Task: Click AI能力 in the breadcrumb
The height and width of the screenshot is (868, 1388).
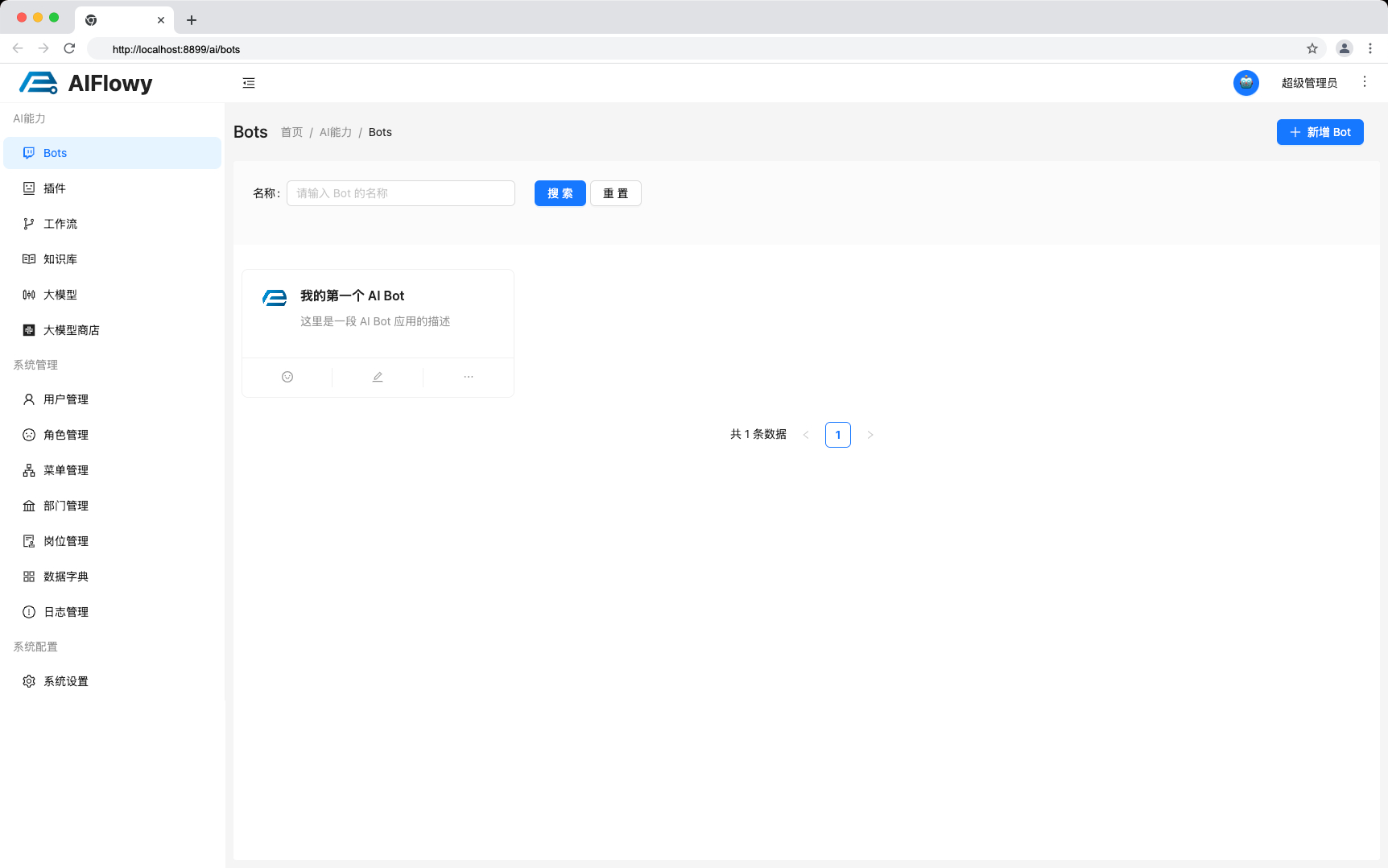Action: (336, 132)
